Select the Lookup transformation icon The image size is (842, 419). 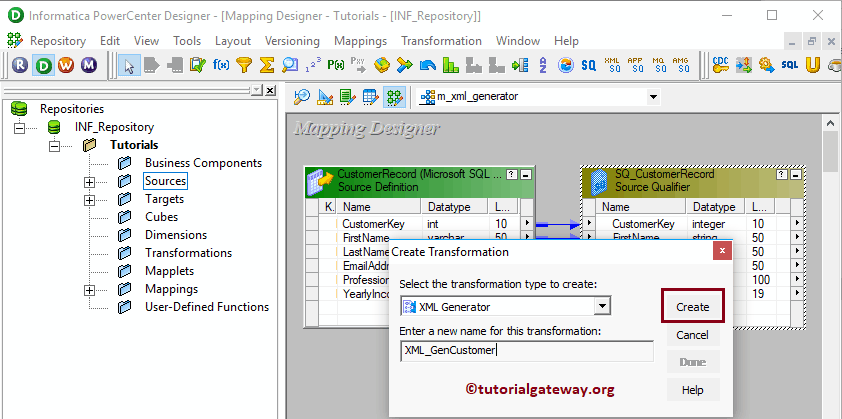290,66
